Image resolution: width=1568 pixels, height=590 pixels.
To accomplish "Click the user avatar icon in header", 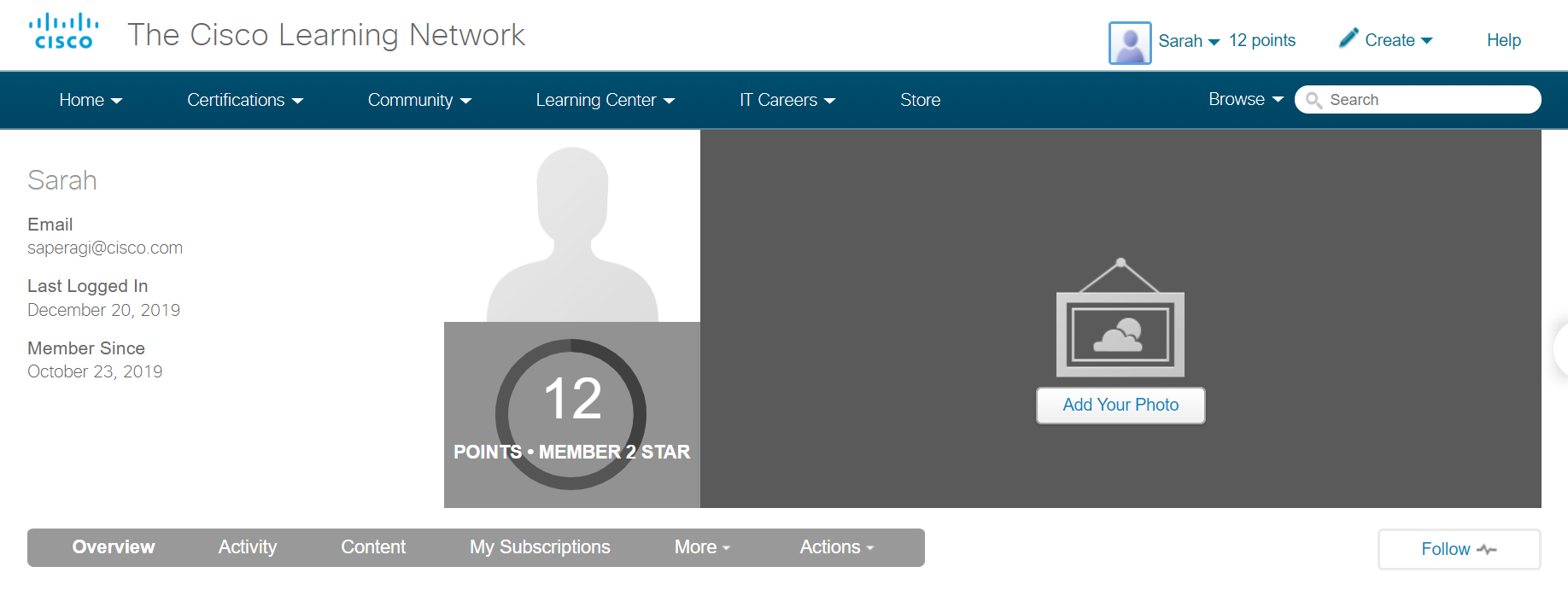I will pyautogui.click(x=1130, y=43).
